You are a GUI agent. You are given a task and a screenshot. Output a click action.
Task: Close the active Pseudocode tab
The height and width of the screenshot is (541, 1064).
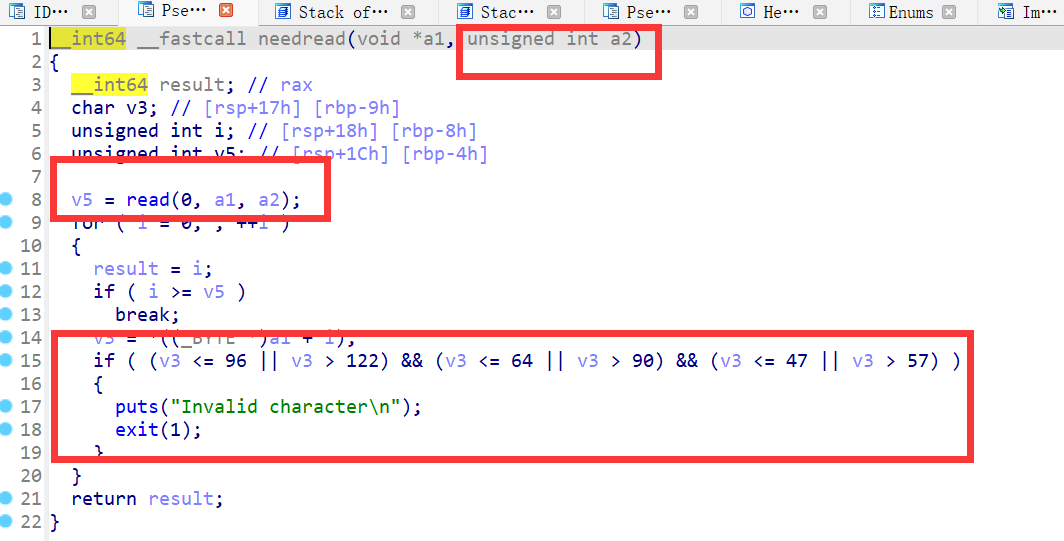(x=225, y=12)
